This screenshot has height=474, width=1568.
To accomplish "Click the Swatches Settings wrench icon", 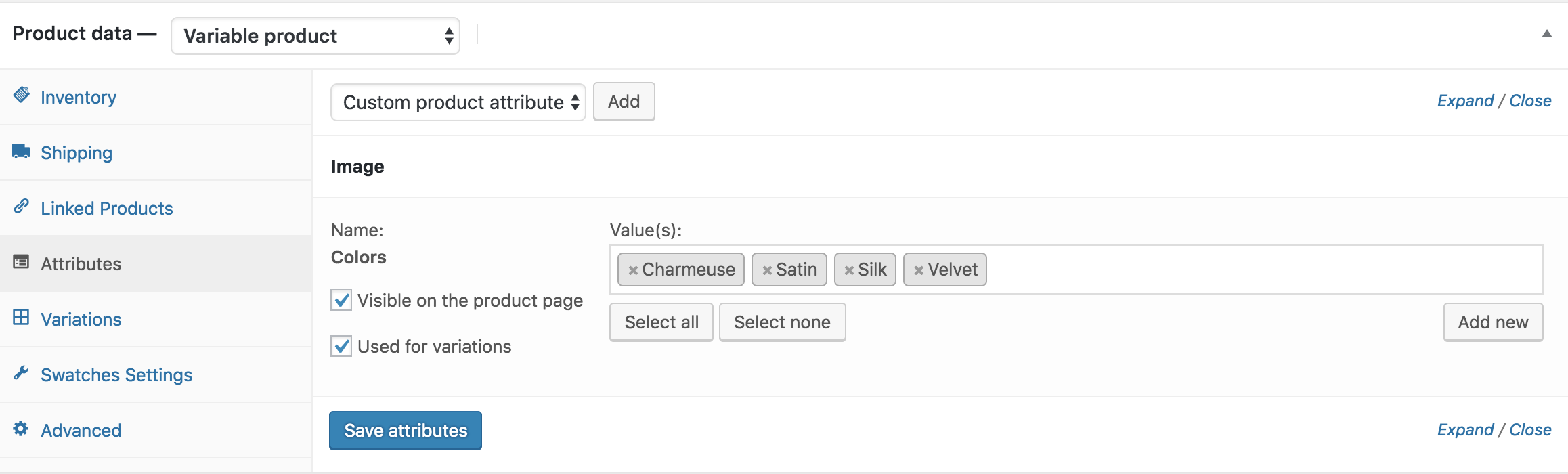I will pos(21,372).
